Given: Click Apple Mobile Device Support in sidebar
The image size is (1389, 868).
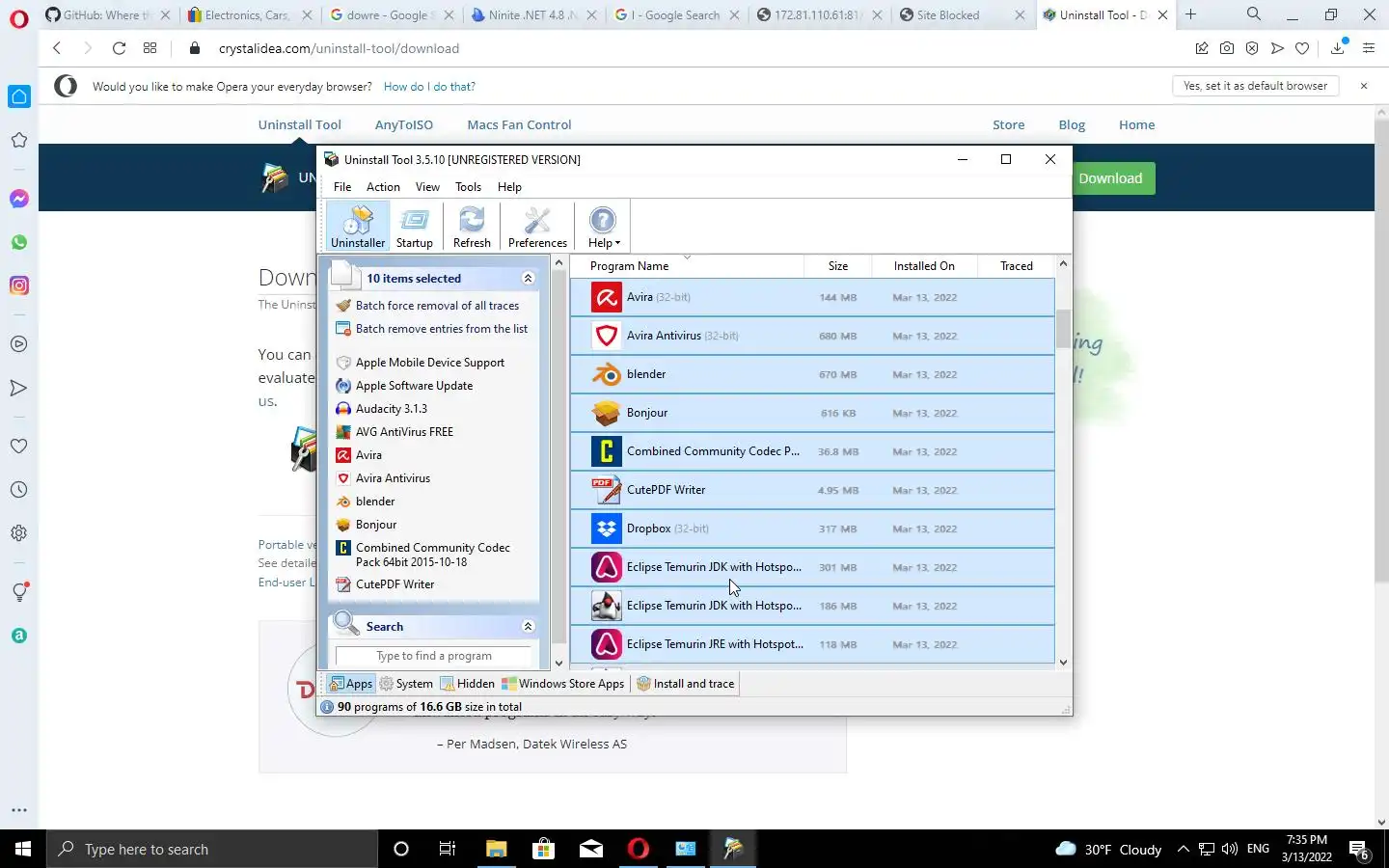Looking at the screenshot, I should pos(429,363).
